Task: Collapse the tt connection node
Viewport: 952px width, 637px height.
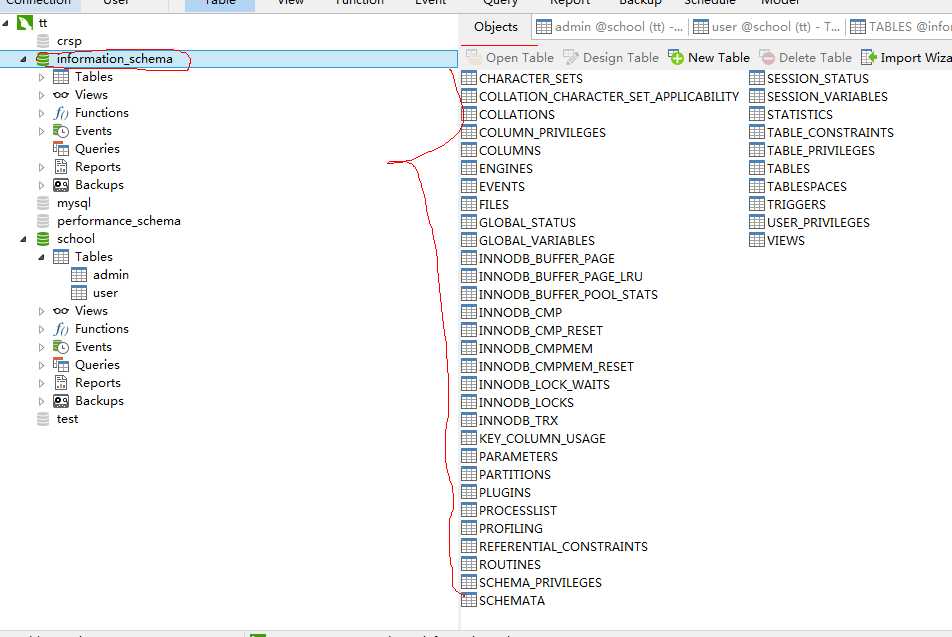Action: (x=5, y=23)
